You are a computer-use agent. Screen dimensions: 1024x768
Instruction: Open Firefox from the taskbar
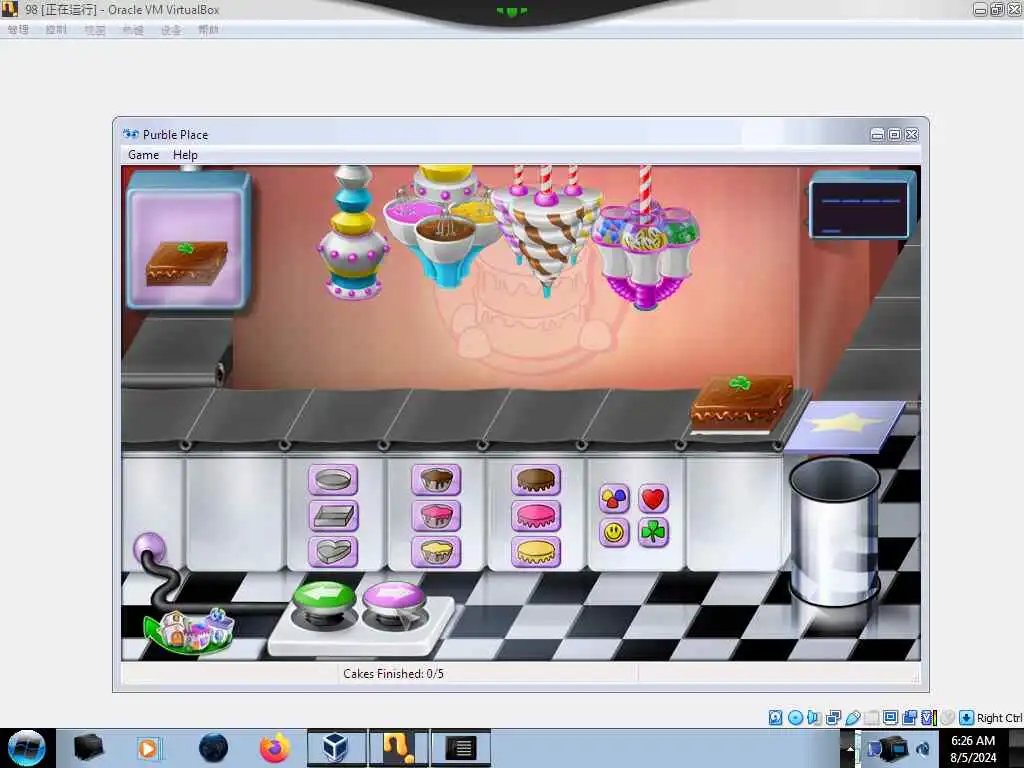point(275,748)
